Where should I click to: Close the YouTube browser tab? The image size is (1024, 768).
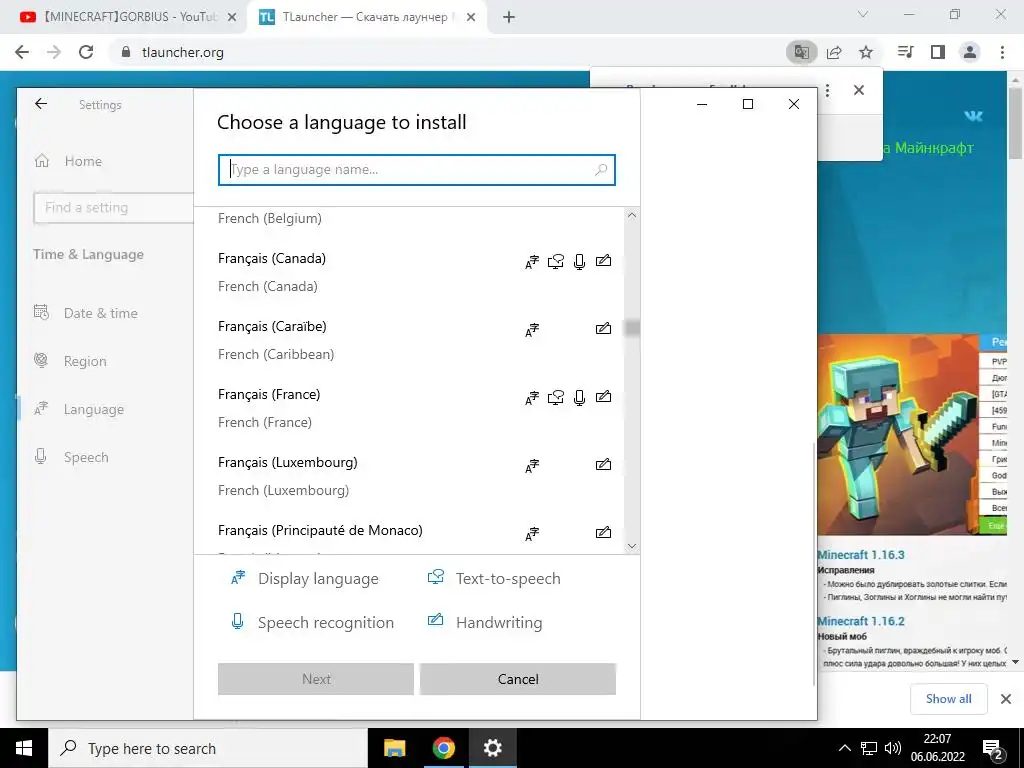[232, 18]
